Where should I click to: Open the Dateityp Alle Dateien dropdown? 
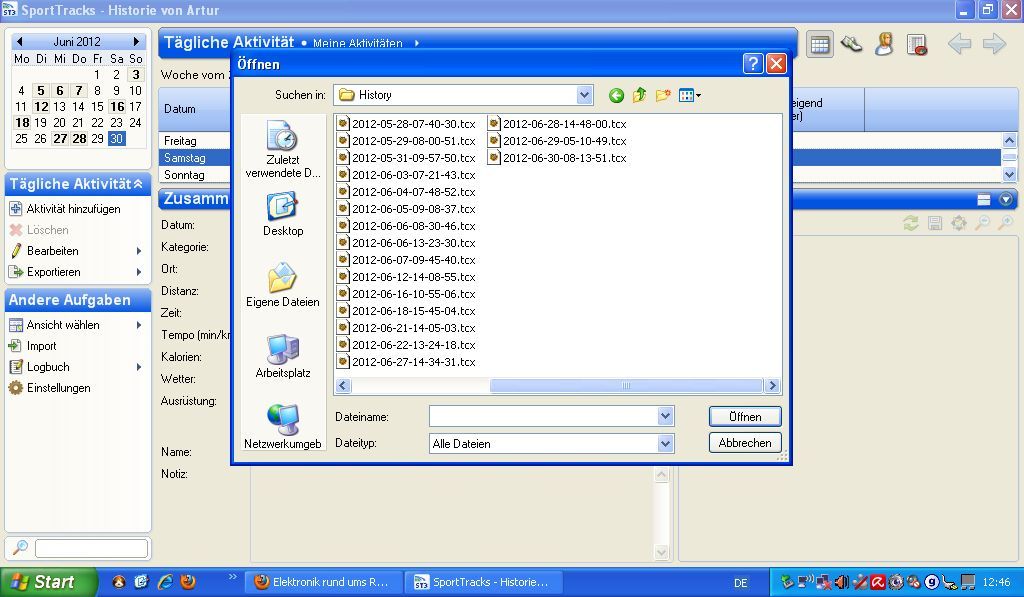click(665, 444)
